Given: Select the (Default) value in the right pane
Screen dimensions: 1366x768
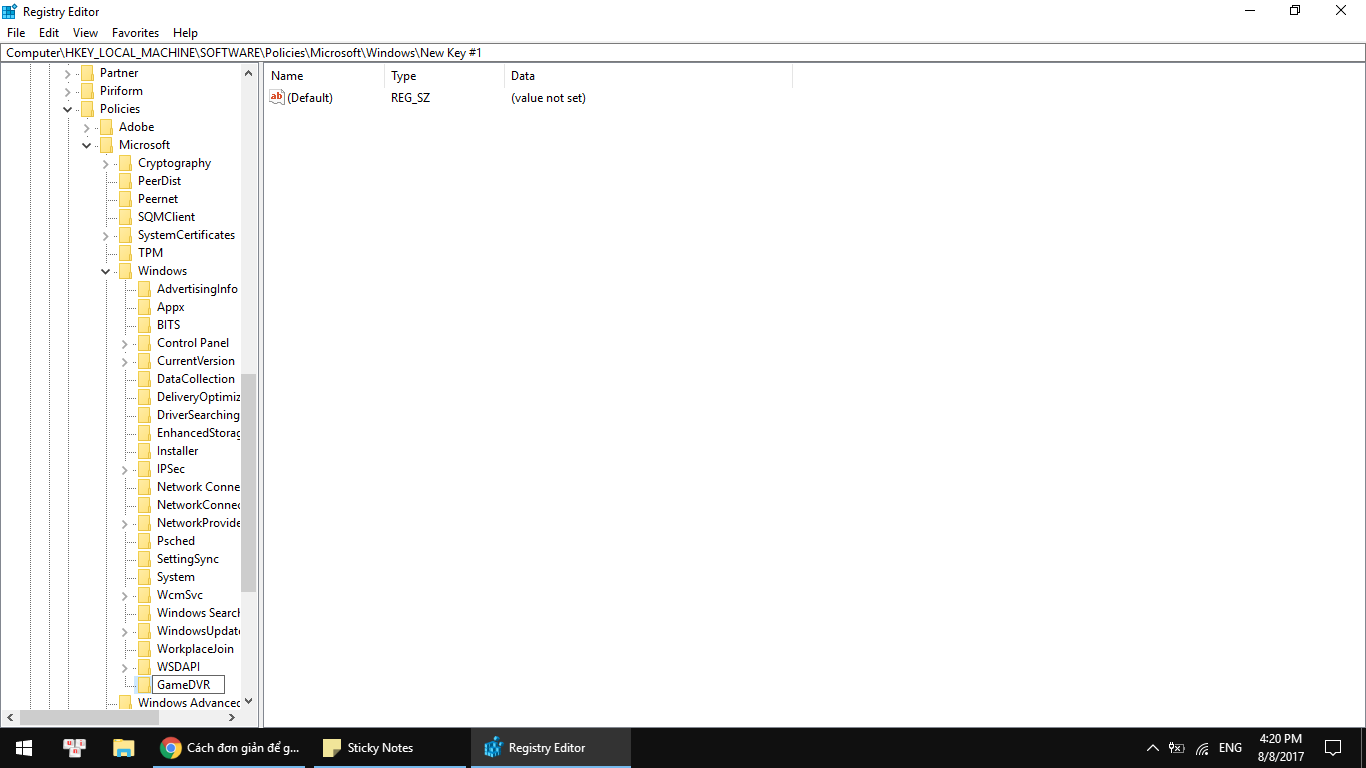Looking at the screenshot, I should pos(310,97).
